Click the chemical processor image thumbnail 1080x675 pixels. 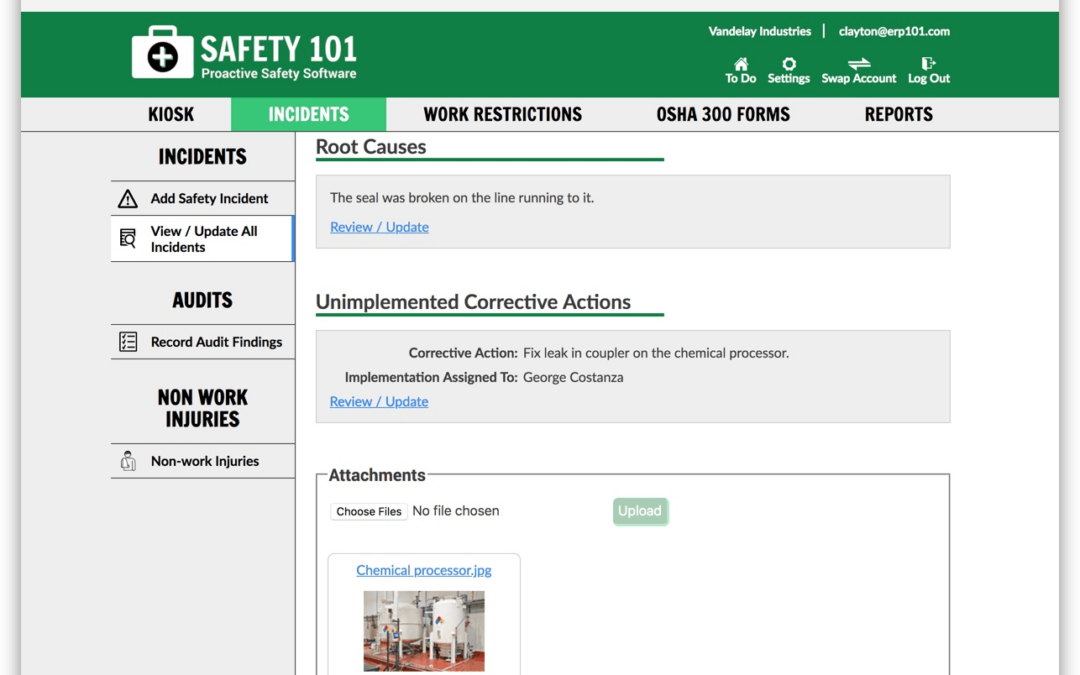[424, 631]
